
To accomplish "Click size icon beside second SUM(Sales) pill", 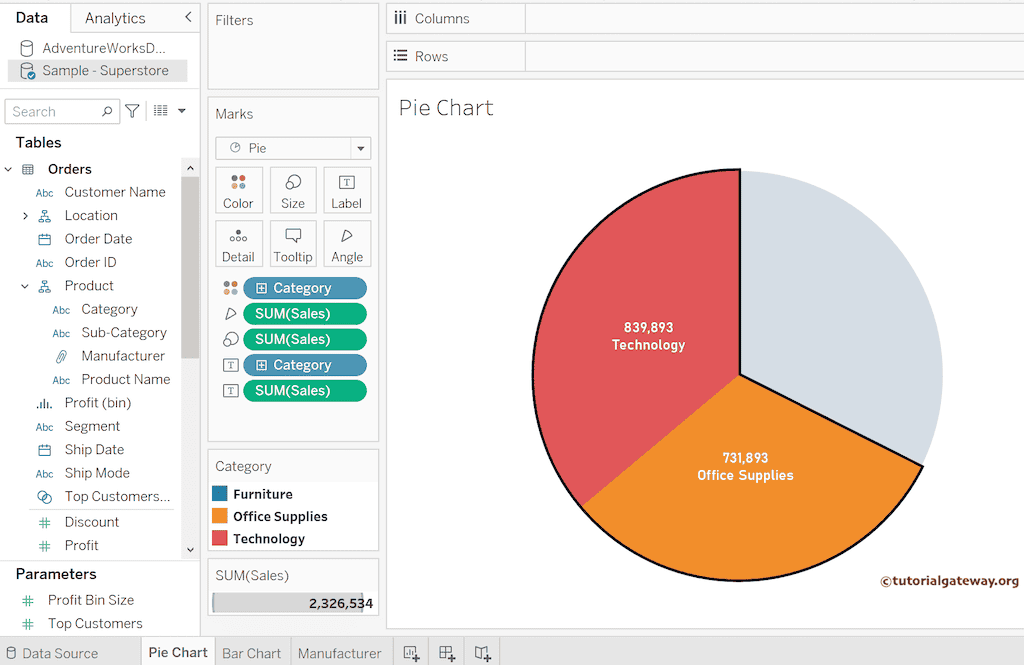I will [231, 340].
